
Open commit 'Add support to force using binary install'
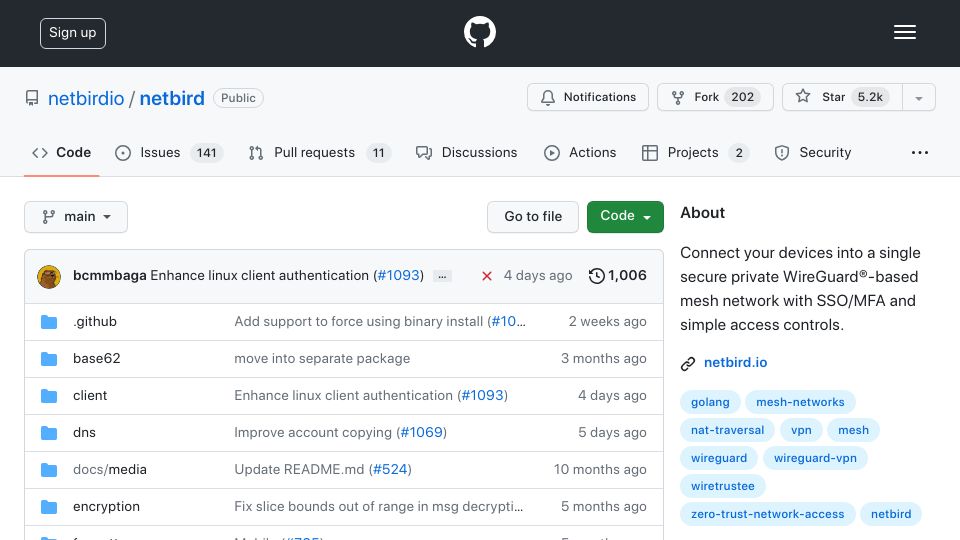pos(359,321)
